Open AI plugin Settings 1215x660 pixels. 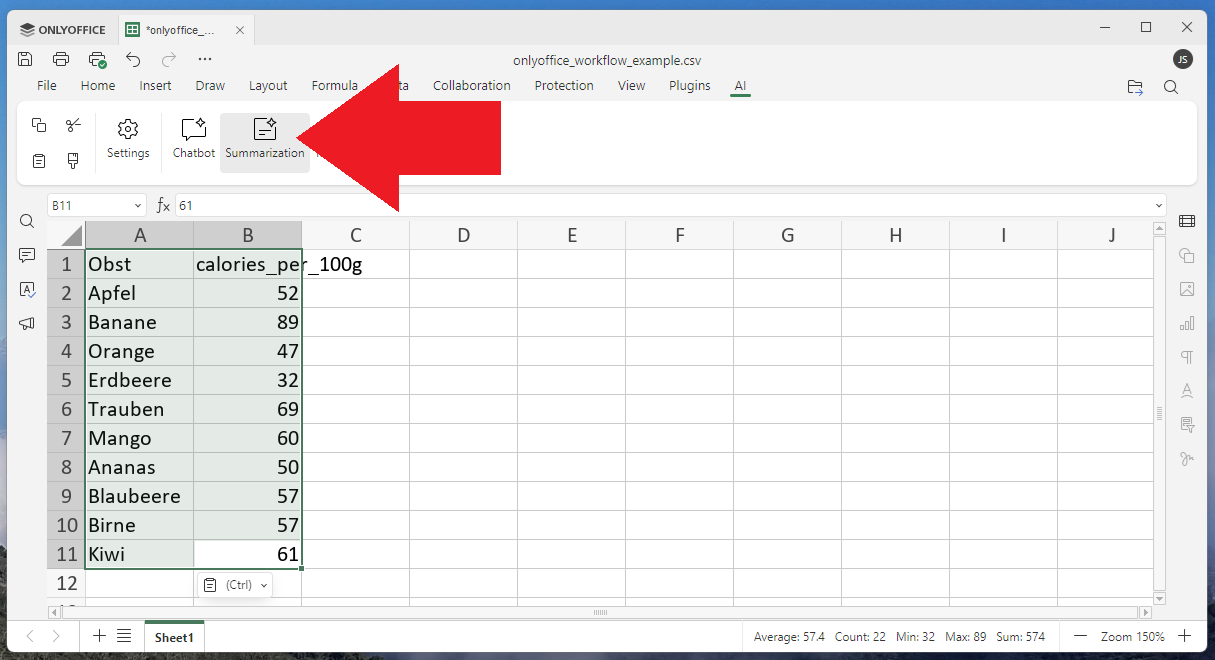click(x=128, y=139)
